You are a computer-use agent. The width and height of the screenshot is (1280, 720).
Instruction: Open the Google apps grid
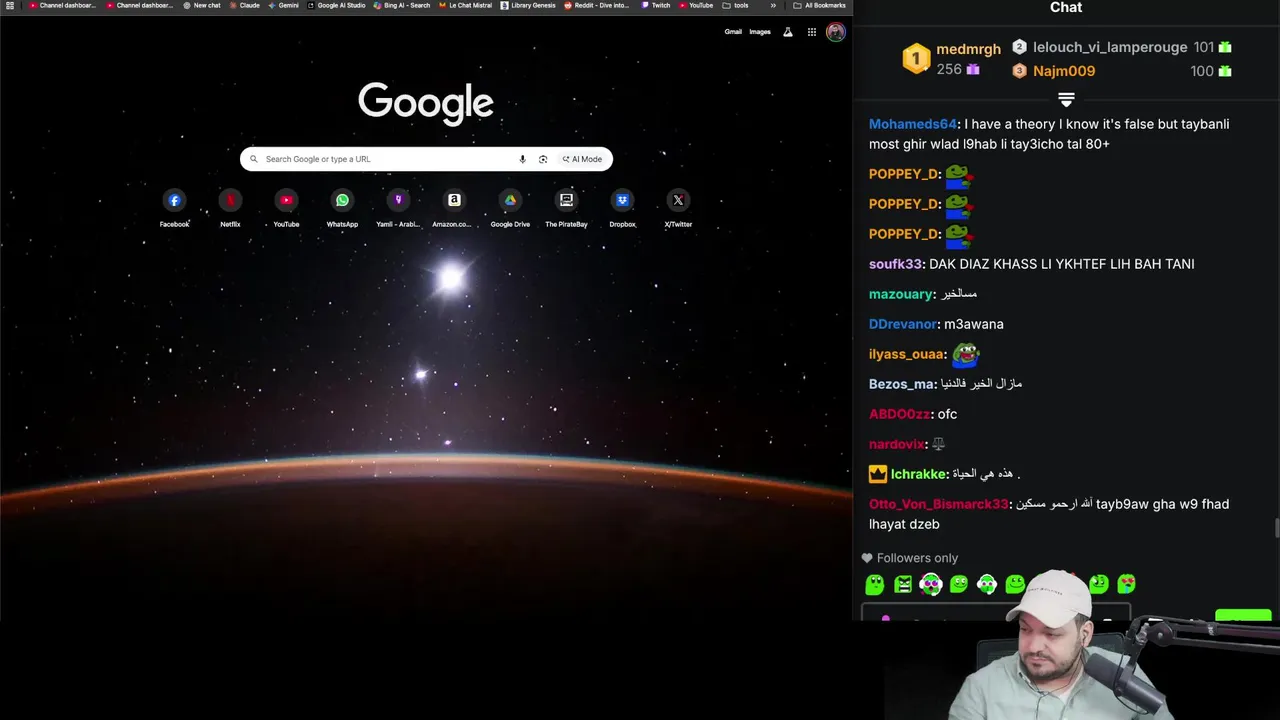click(x=812, y=32)
